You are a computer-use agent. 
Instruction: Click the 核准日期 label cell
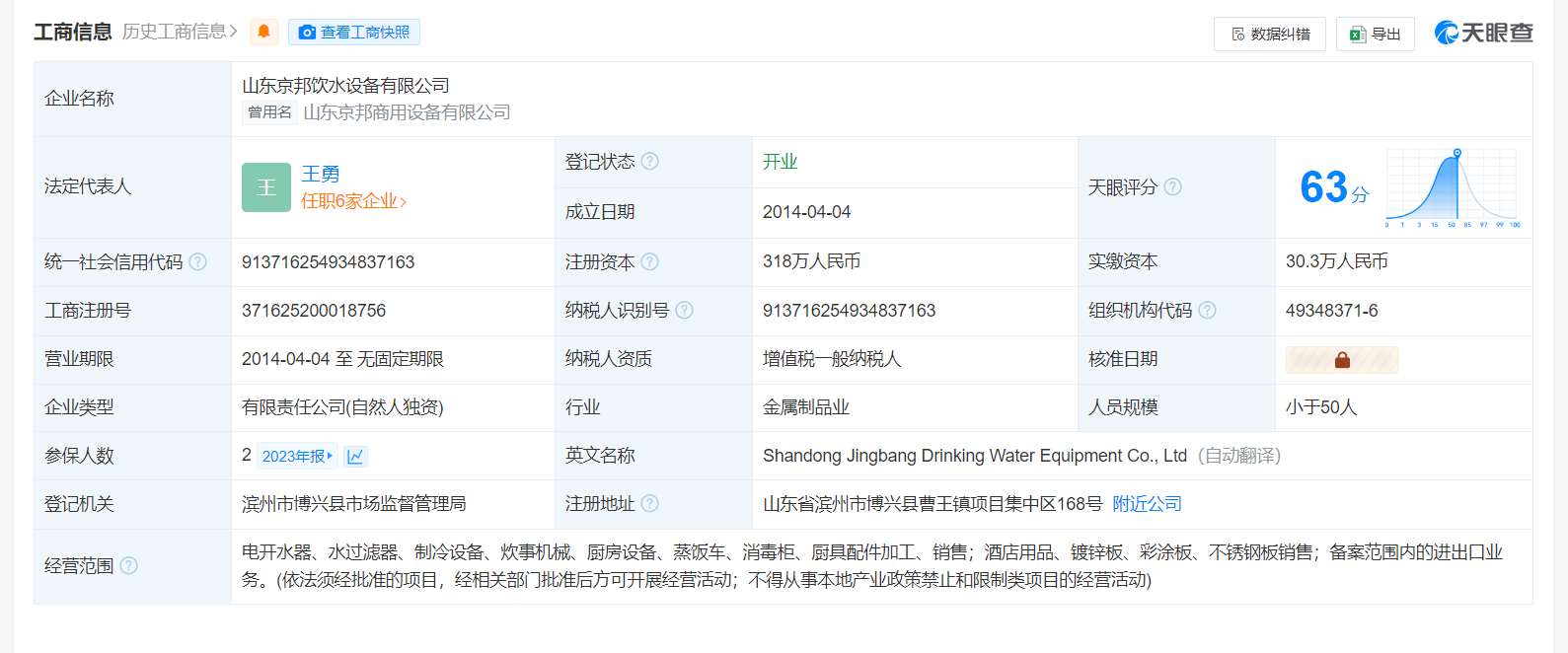[x=1176, y=359]
